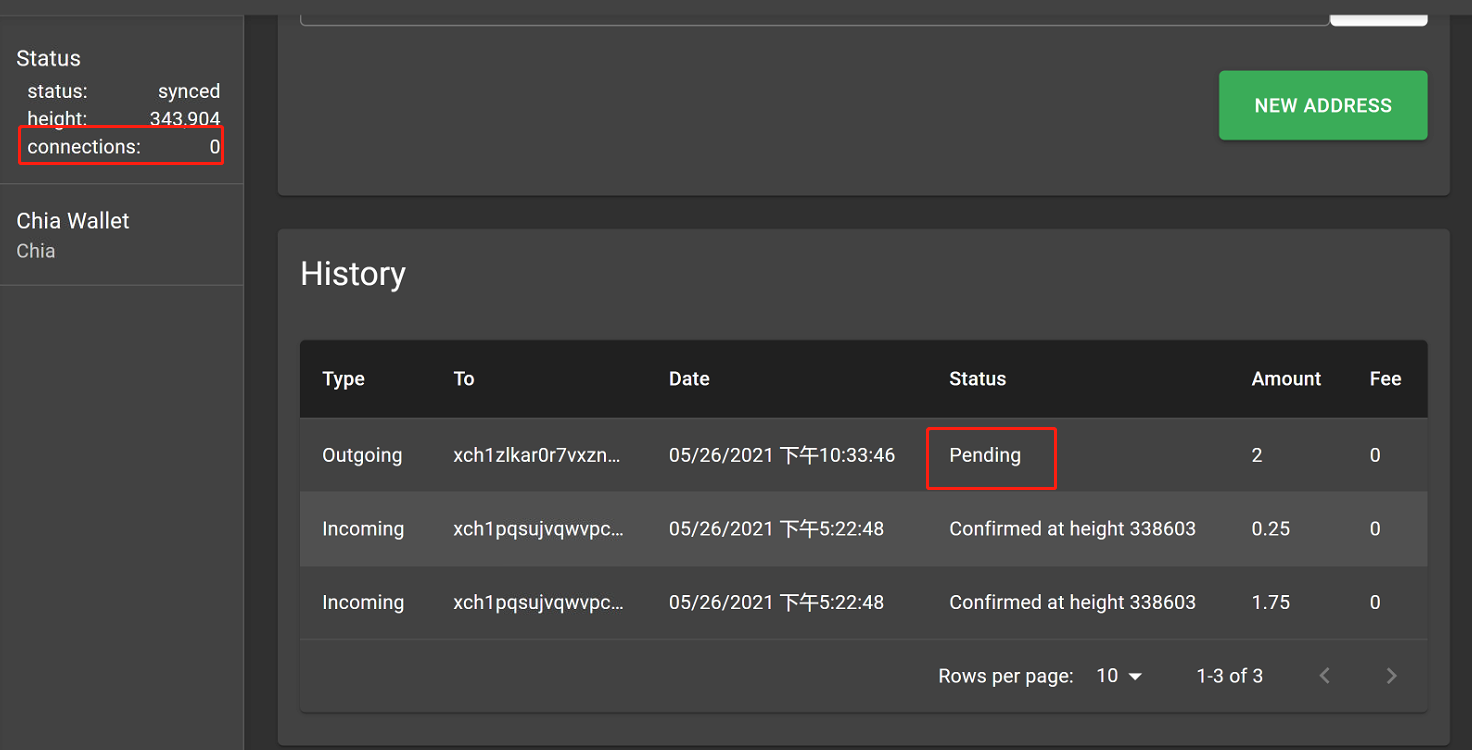
Task: Select the Outgoing transaction row type
Action: (362, 455)
